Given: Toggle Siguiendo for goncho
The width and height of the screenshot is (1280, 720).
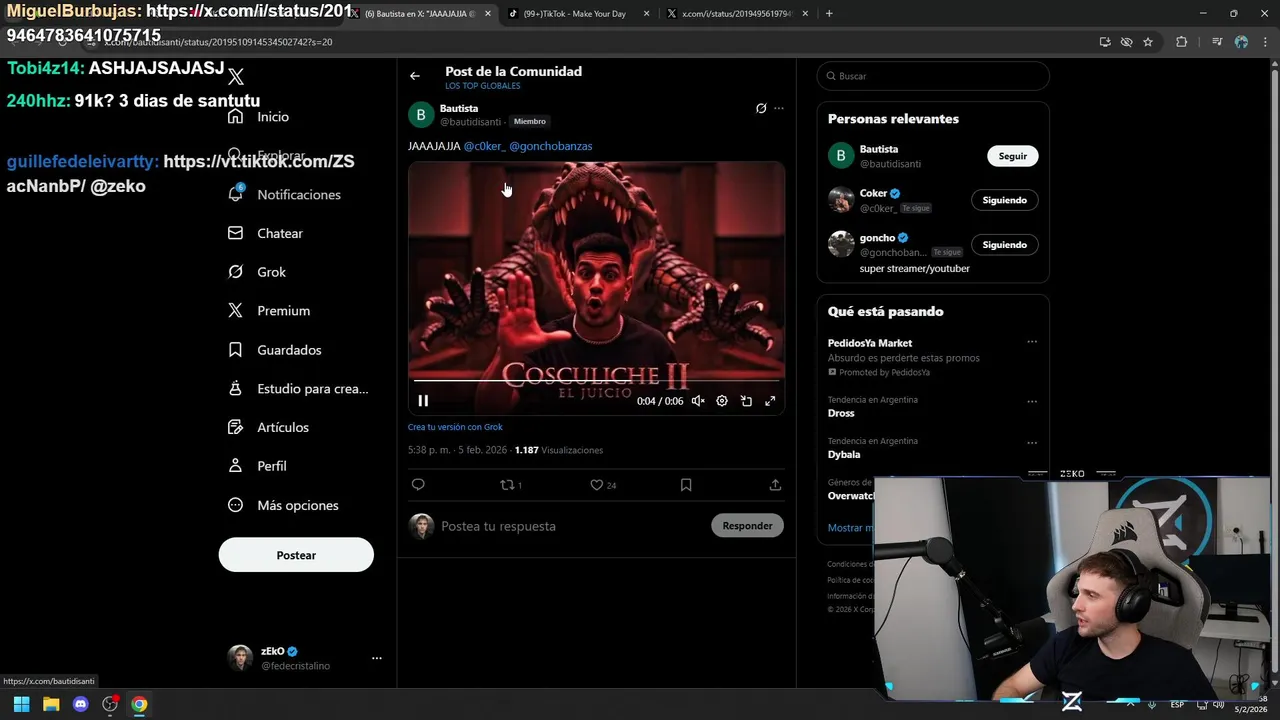Looking at the screenshot, I should click(1004, 245).
